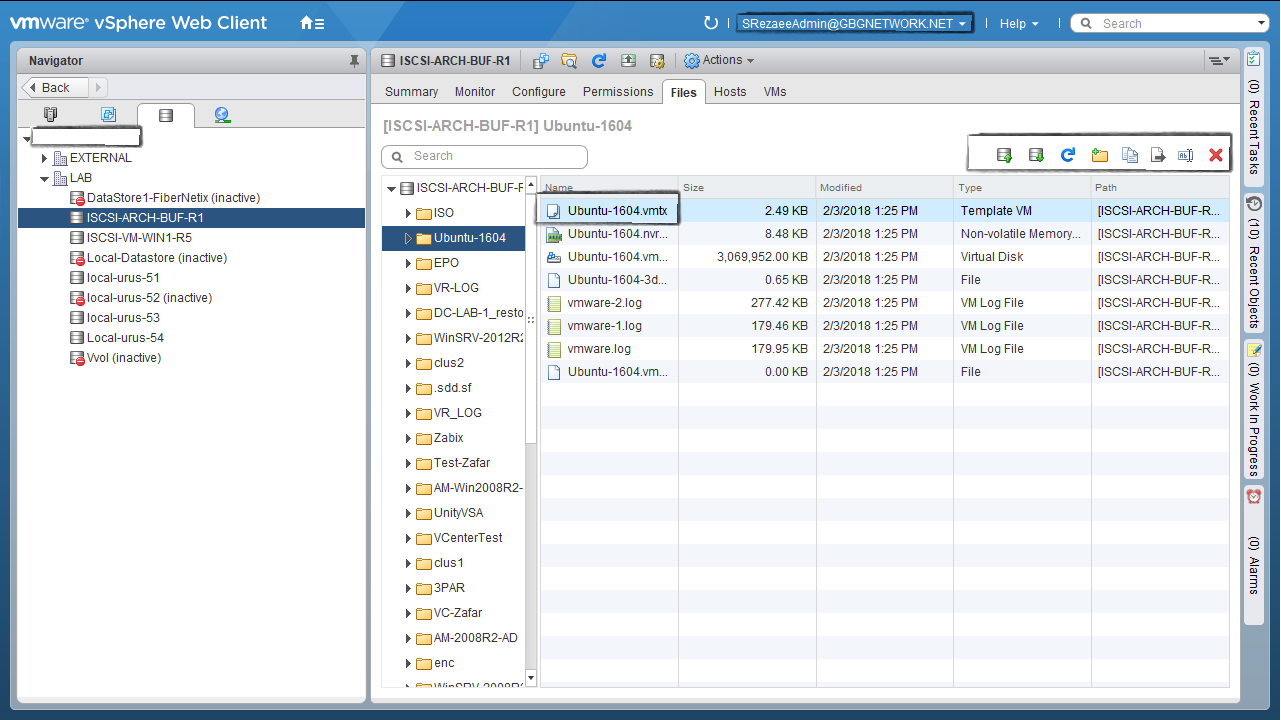1281x720 pixels.
Task: Upload a file to the datastore
Action: [1005, 155]
